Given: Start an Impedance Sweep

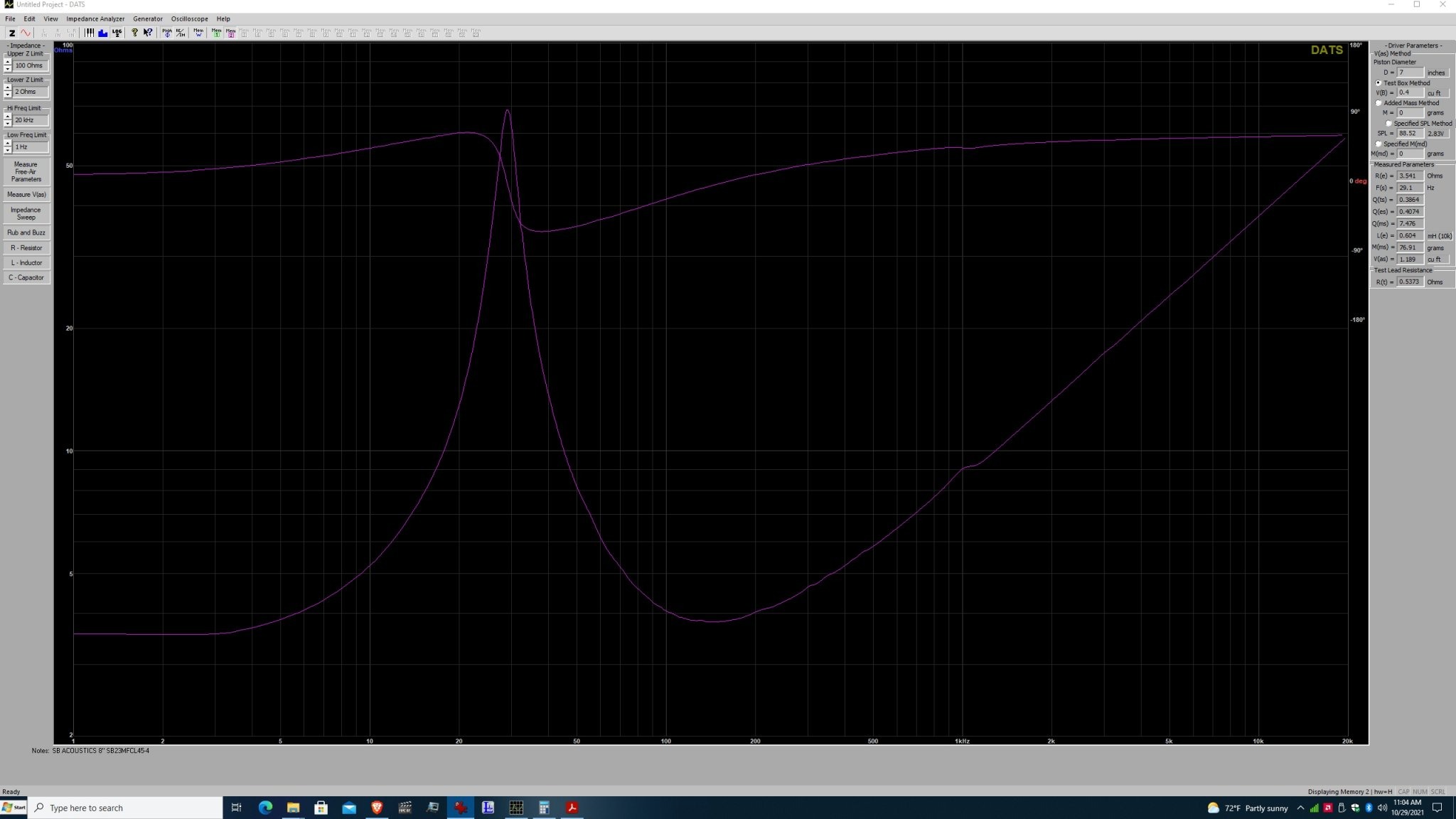Looking at the screenshot, I should (26, 213).
